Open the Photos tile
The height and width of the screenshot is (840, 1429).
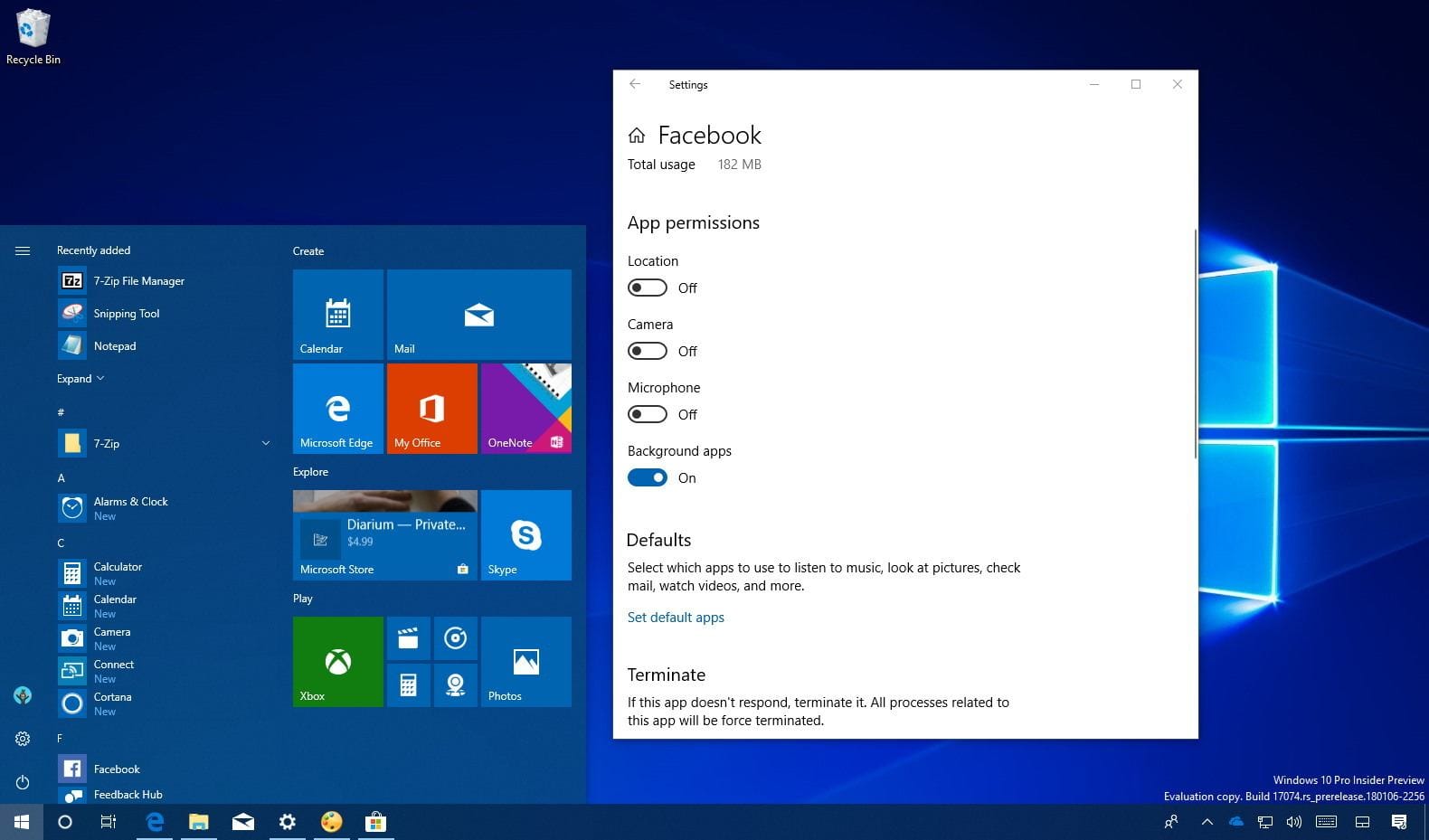pos(526,662)
